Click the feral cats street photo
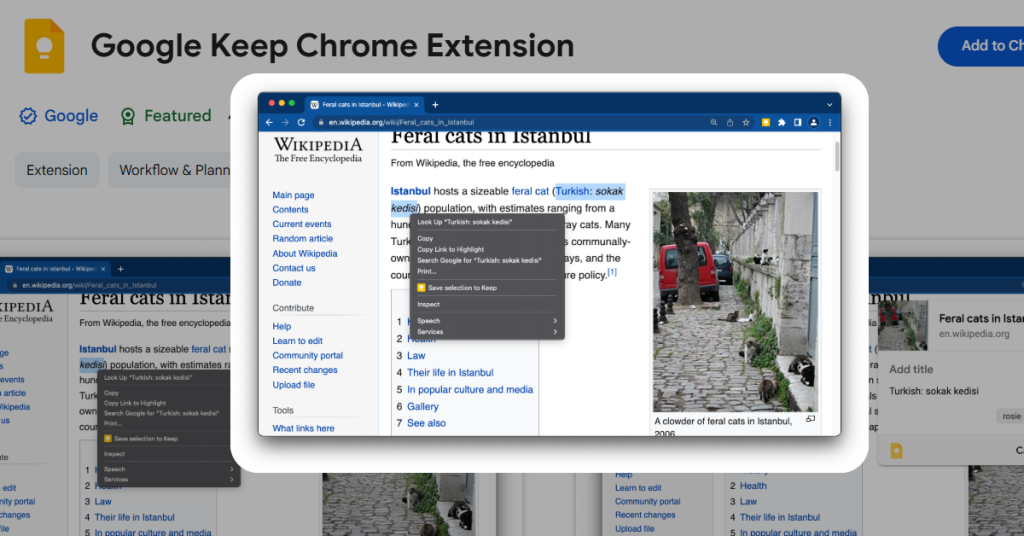The image size is (1024, 536). click(x=735, y=300)
